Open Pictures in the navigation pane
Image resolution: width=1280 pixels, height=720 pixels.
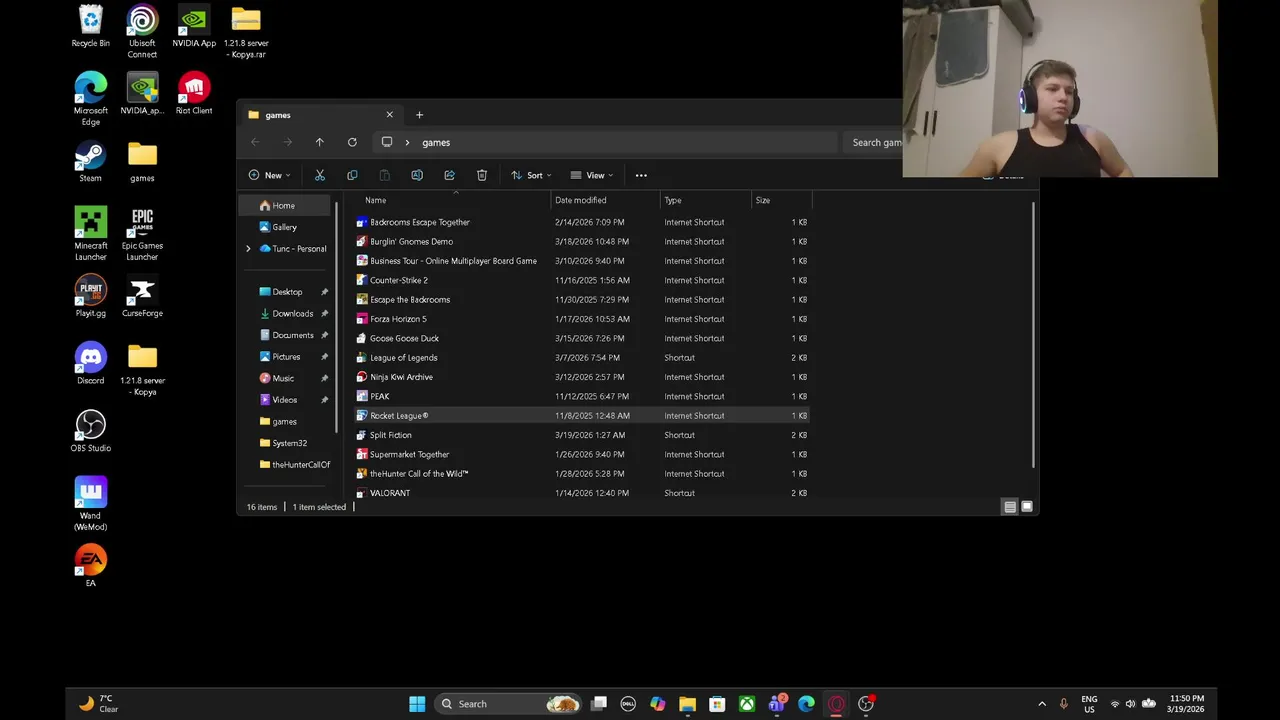[x=286, y=357]
